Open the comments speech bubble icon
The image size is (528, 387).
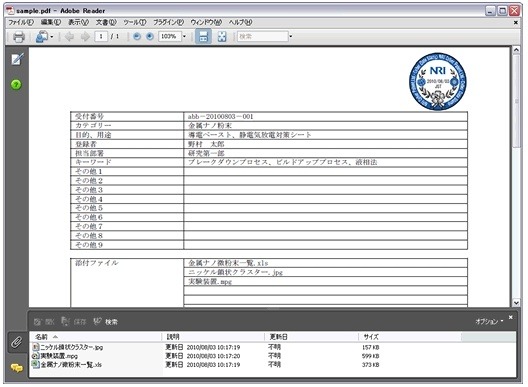16,368
